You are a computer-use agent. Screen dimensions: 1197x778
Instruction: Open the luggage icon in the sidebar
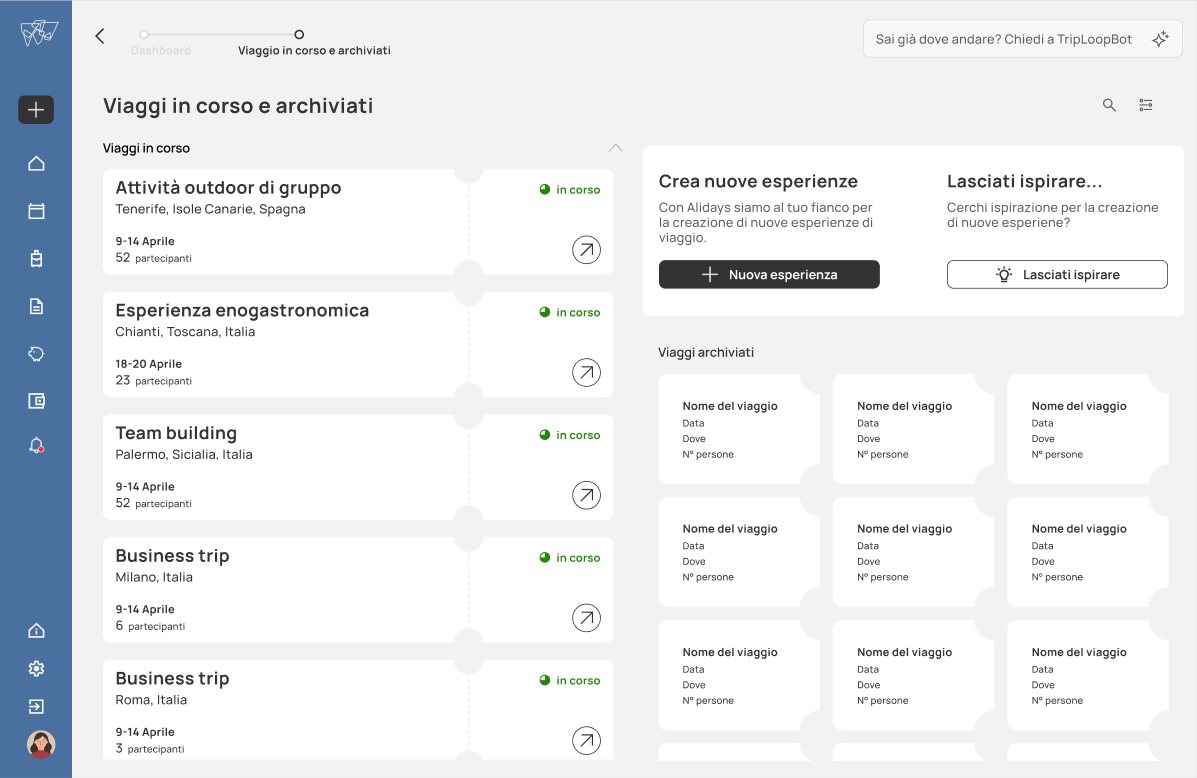click(36, 259)
